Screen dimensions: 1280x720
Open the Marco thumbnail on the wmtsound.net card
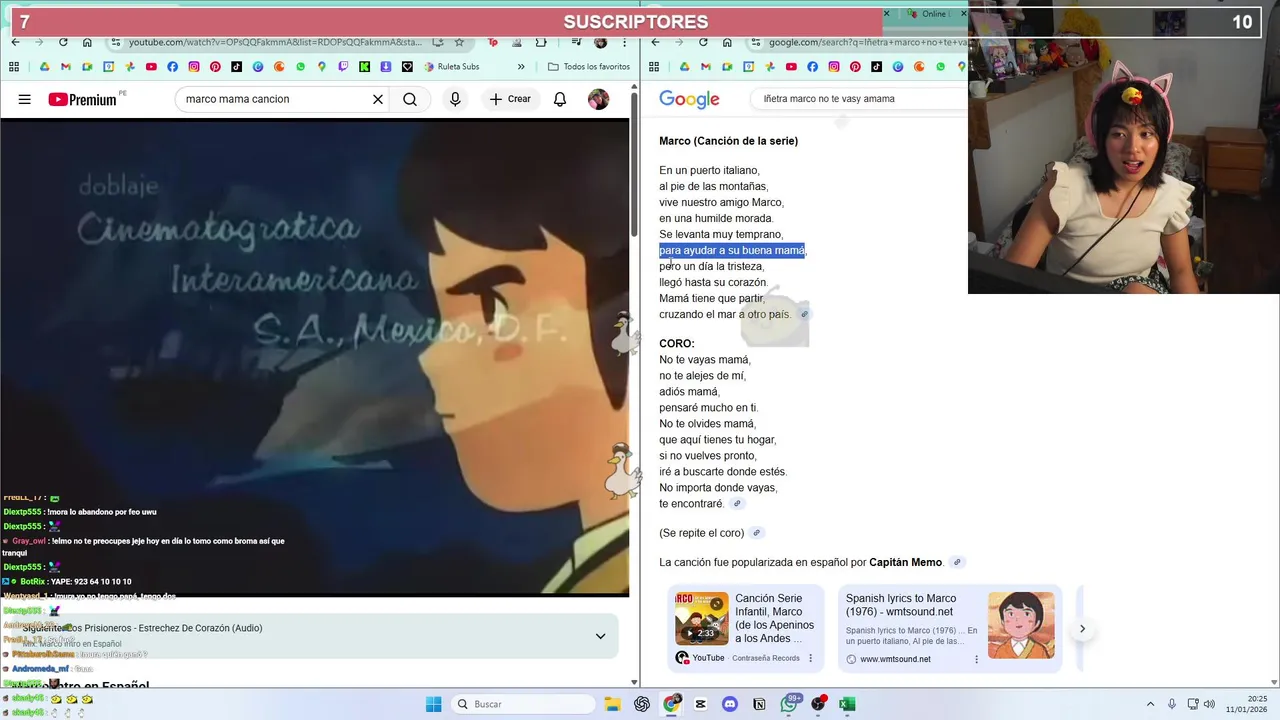point(1021,625)
